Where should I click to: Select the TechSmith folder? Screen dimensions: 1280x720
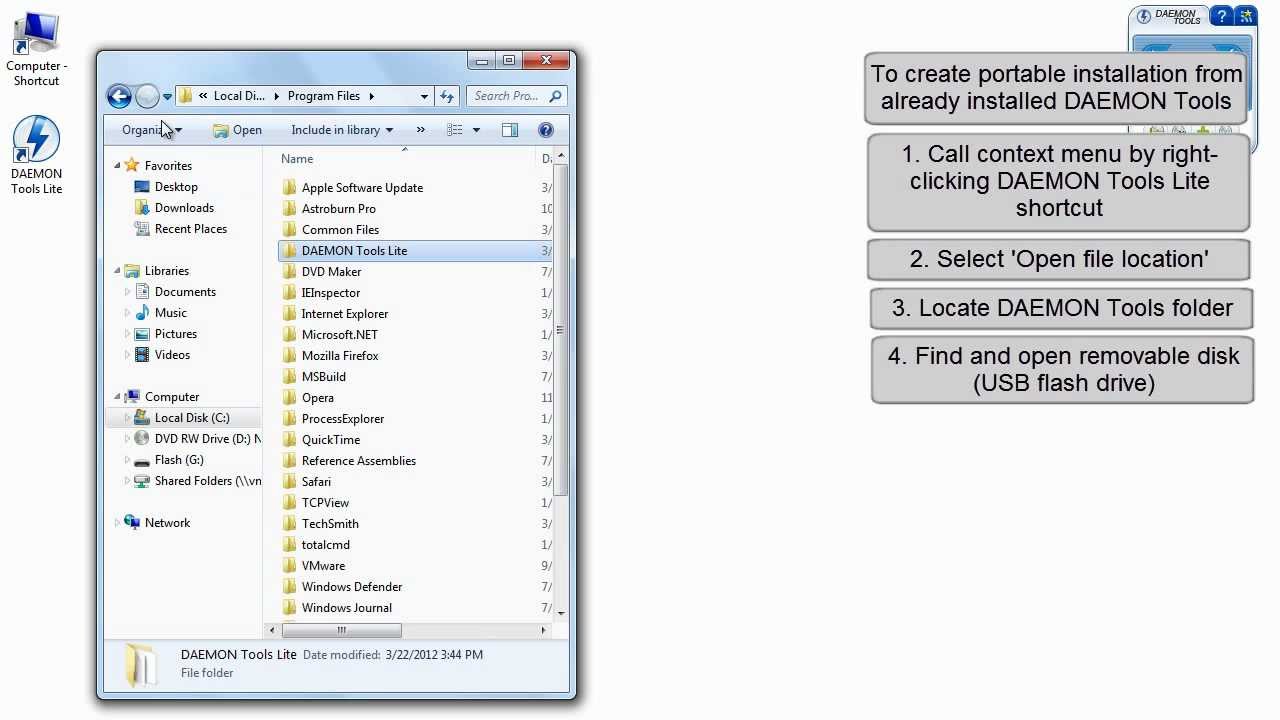click(x=330, y=524)
